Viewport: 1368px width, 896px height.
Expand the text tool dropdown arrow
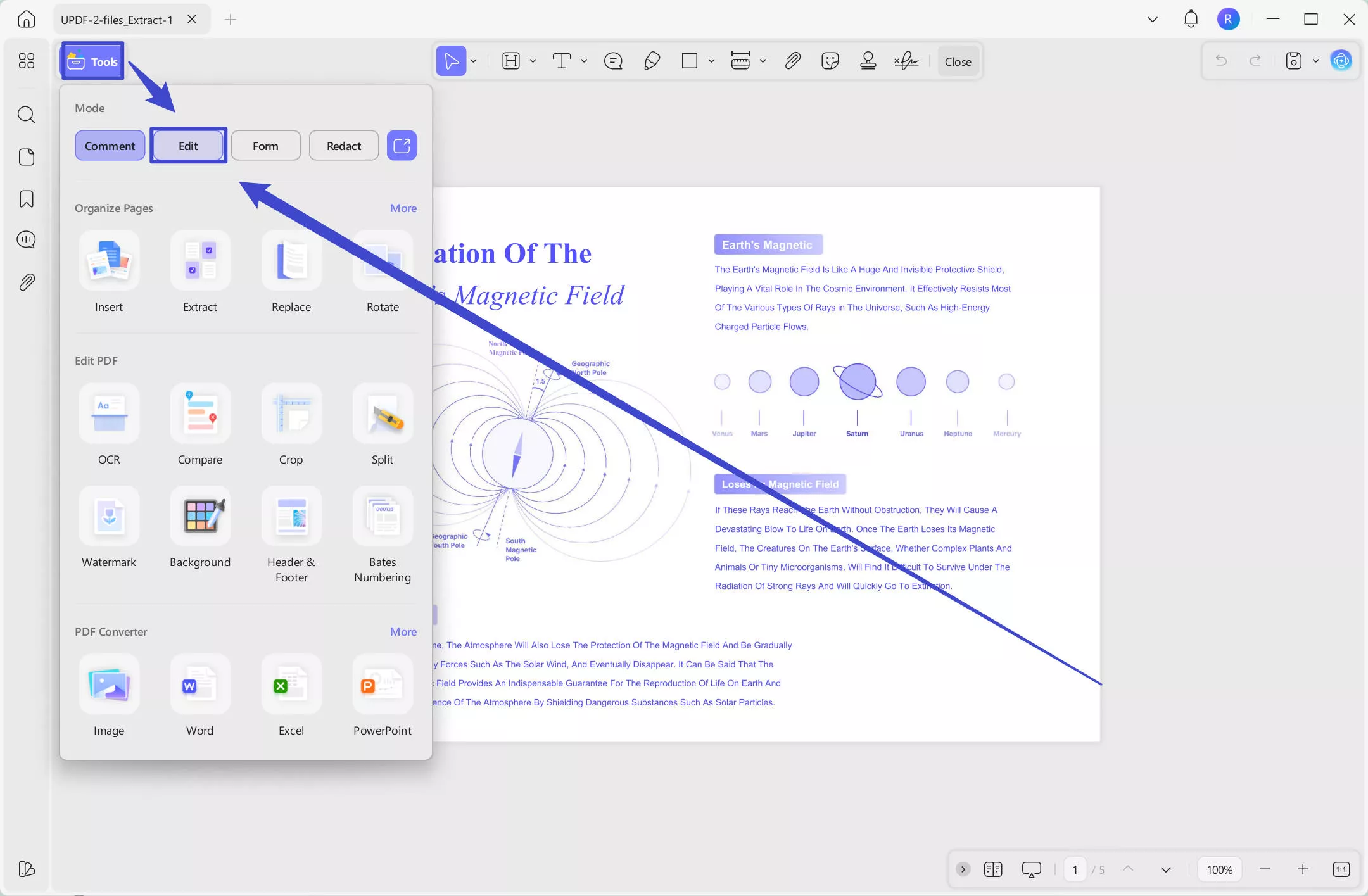pyautogui.click(x=584, y=61)
